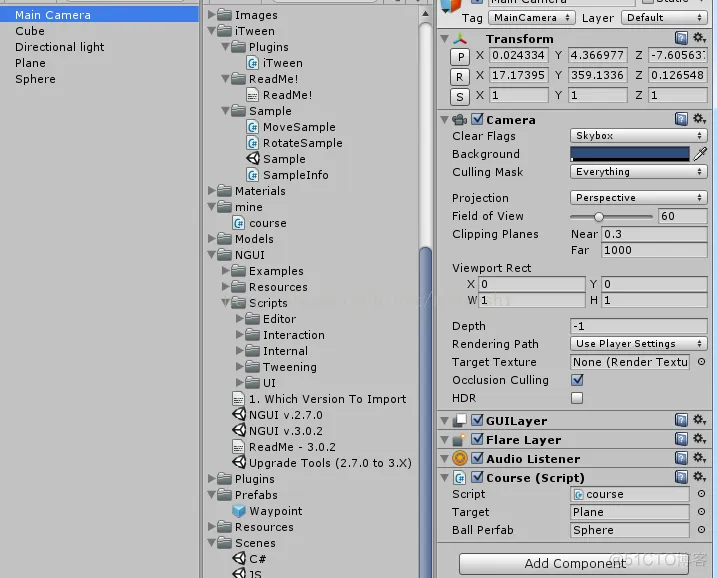Image resolution: width=717 pixels, height=578 pixels.
Task: Toggle the Occlusion Culling checkbox
Action: [577, 380]
